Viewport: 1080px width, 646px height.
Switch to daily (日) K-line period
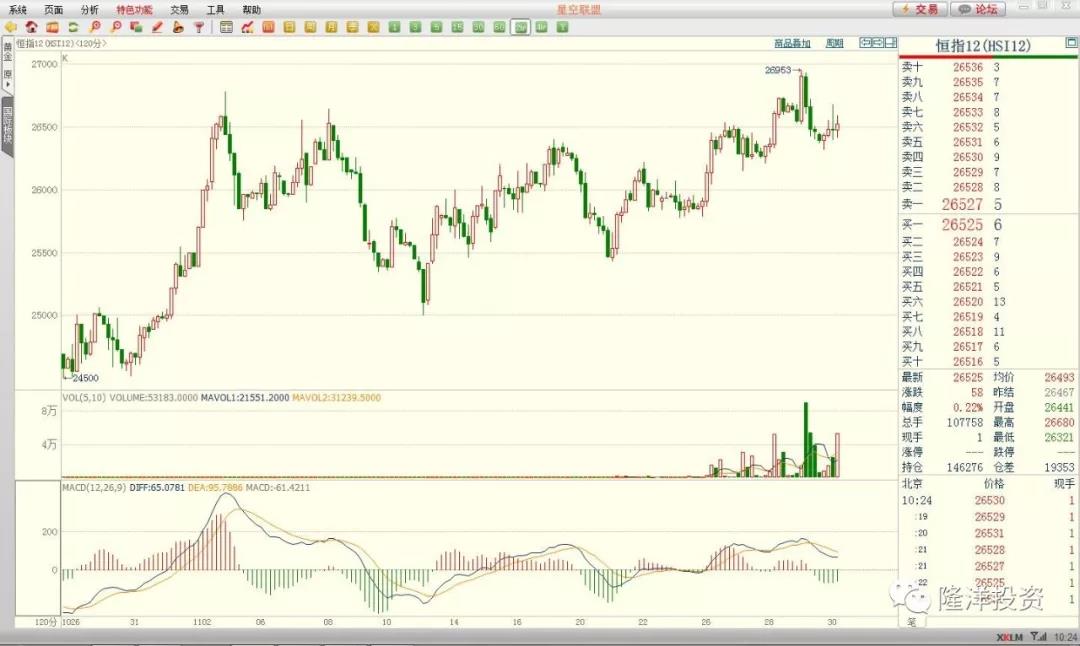pyautogui.click(x=289, y=28)
